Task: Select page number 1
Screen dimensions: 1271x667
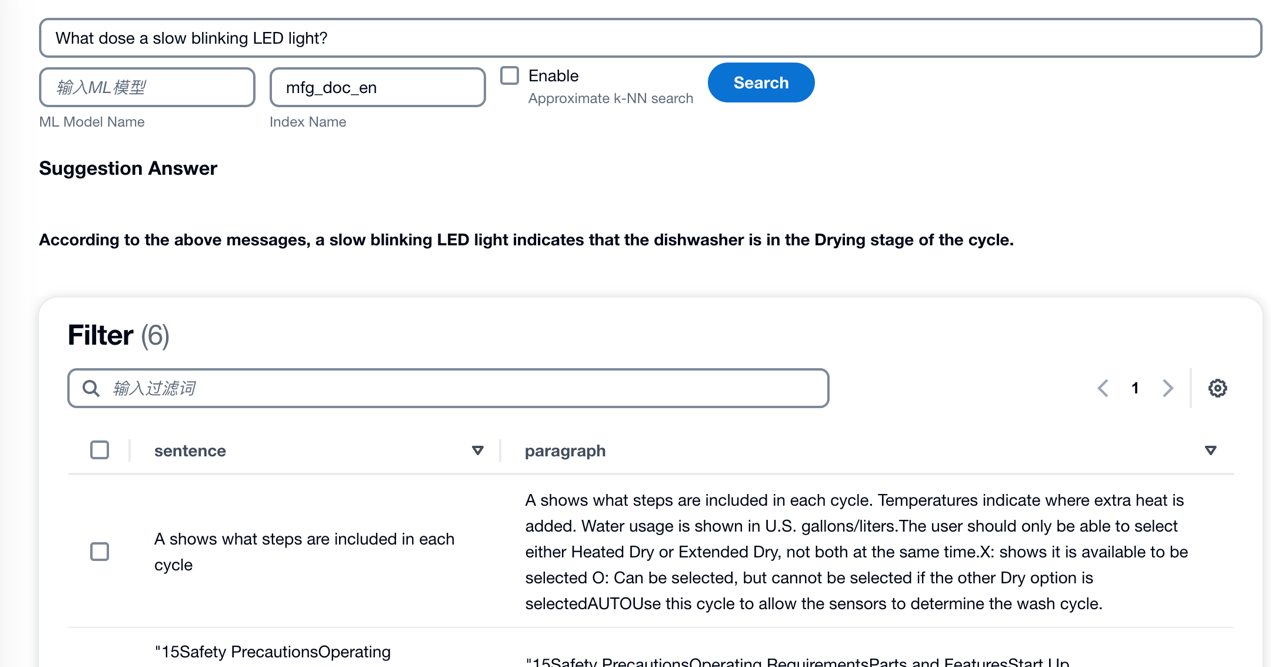Action: [x=1135, y=388]
